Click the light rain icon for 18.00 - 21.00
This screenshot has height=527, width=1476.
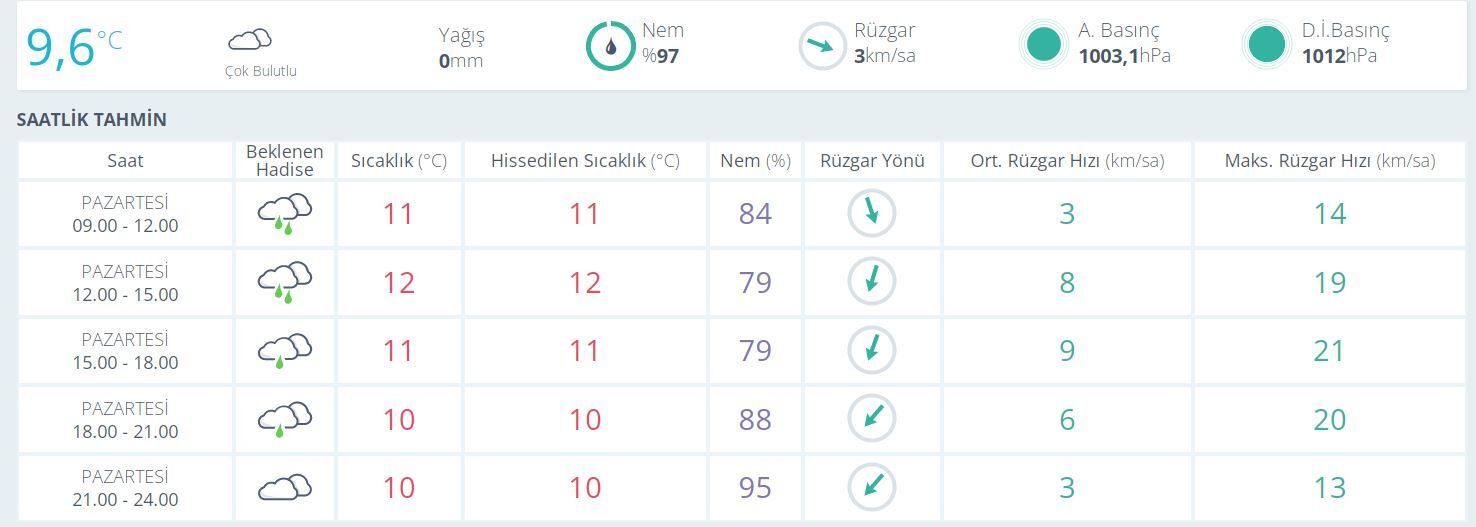click(x=285, y=420)
